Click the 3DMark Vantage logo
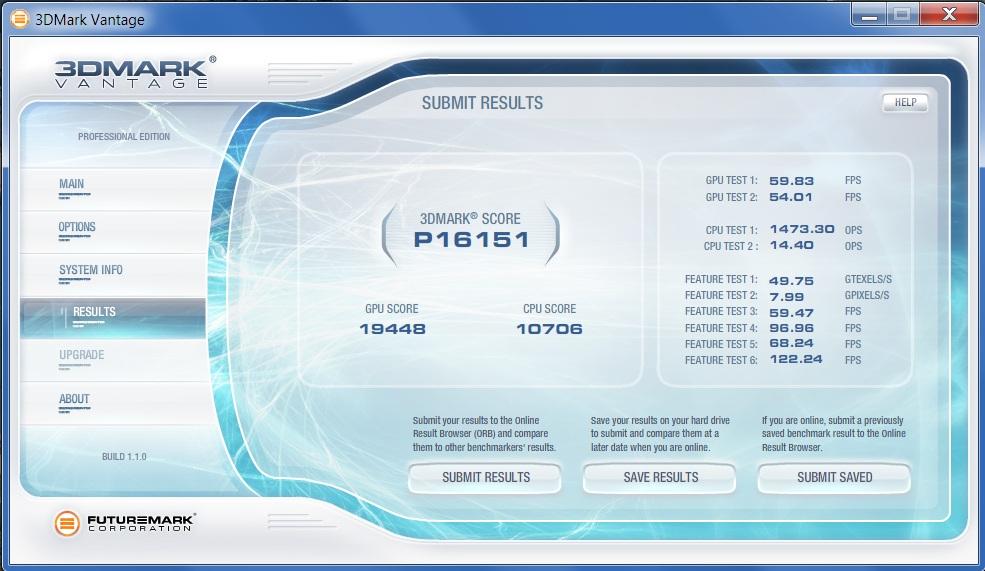985x571 pixels. [134, 72]
